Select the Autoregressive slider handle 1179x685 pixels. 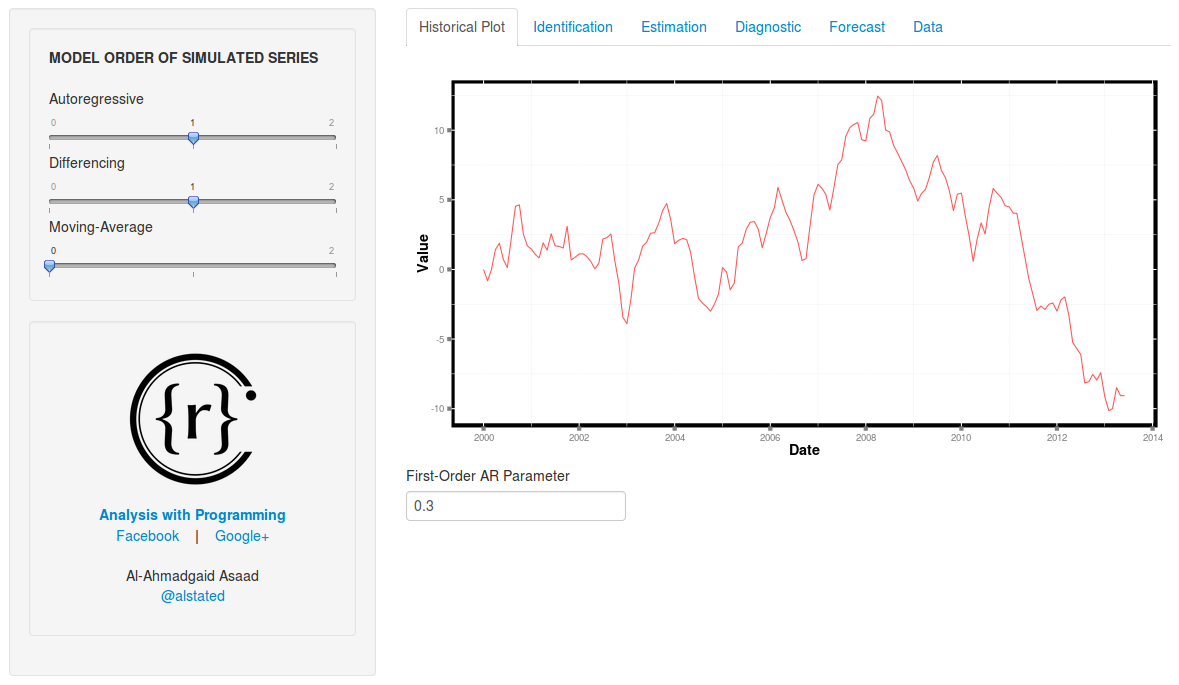193,138
